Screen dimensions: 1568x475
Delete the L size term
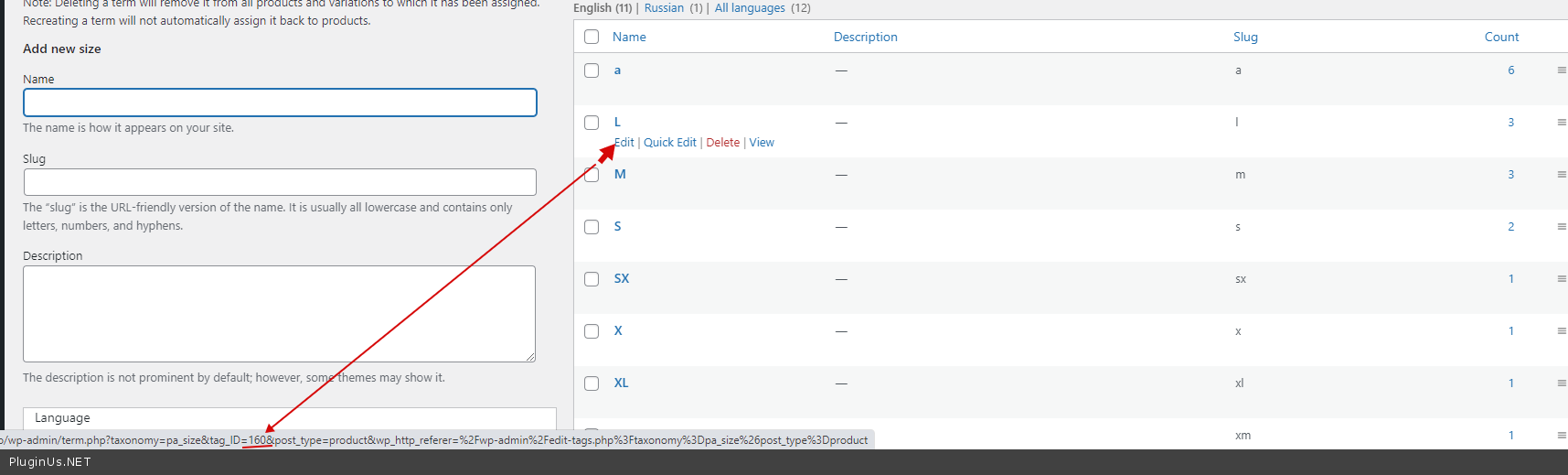coord(722,143)
